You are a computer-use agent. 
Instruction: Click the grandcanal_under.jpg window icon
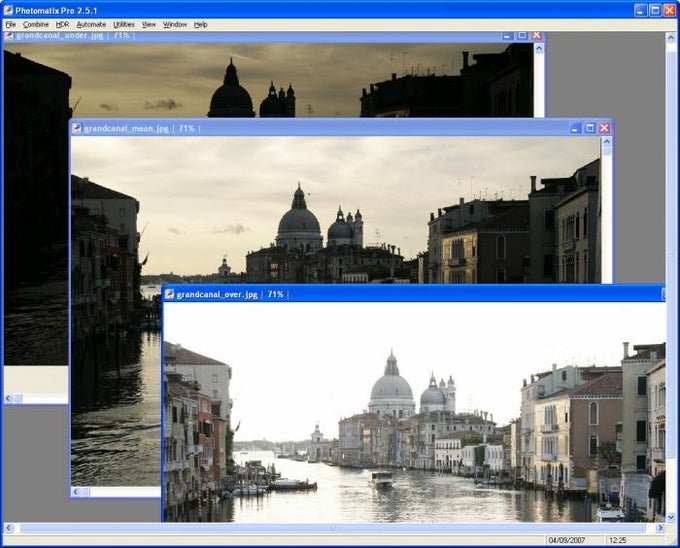[x=9, y=35]
